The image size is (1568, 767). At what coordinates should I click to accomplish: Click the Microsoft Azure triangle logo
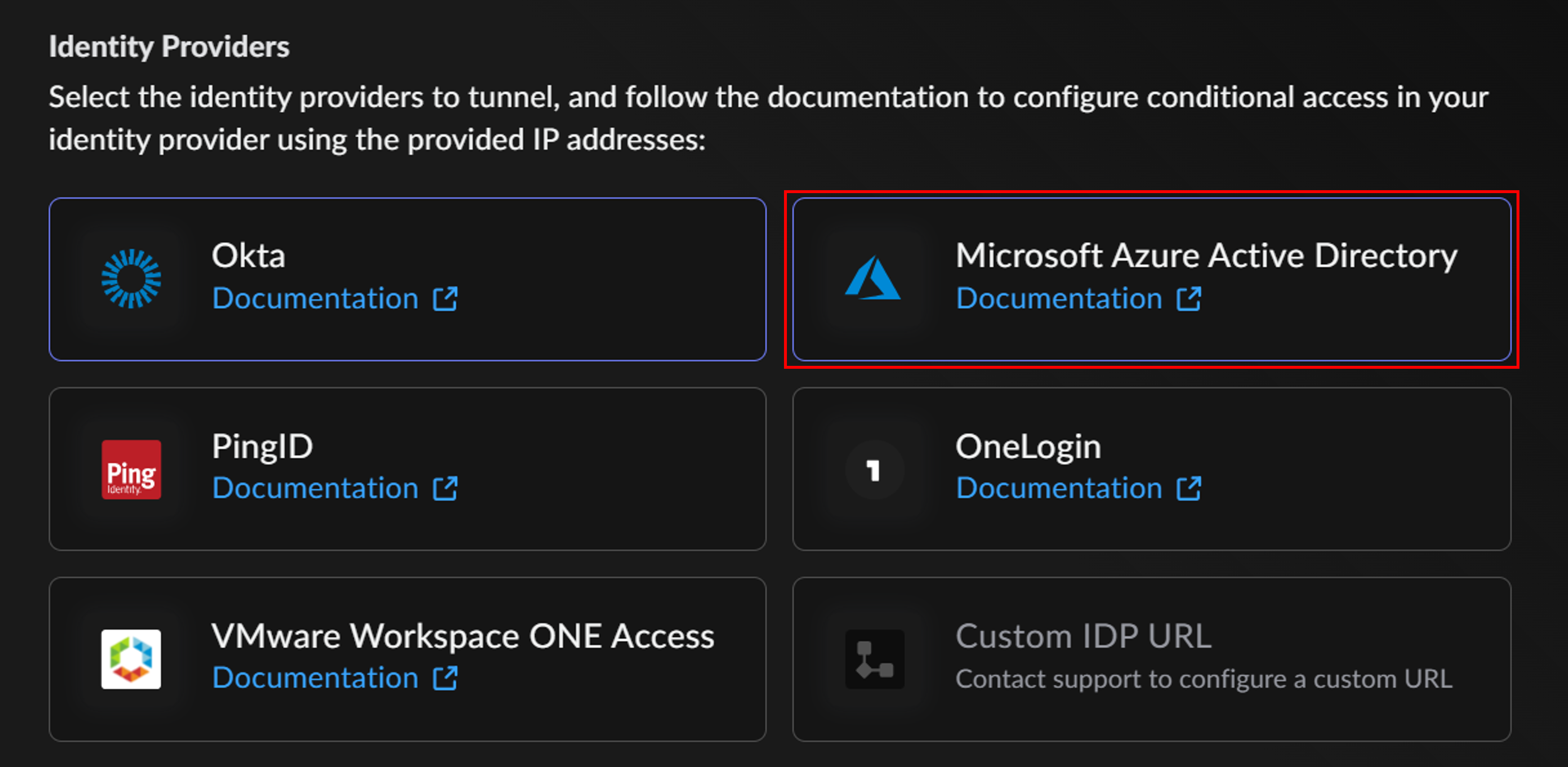pos(873,278)
